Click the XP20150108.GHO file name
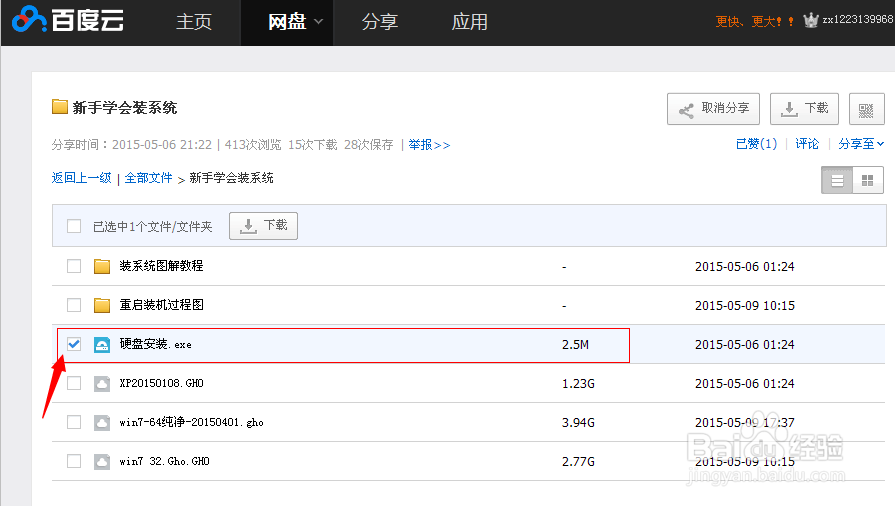 [162, 383]
